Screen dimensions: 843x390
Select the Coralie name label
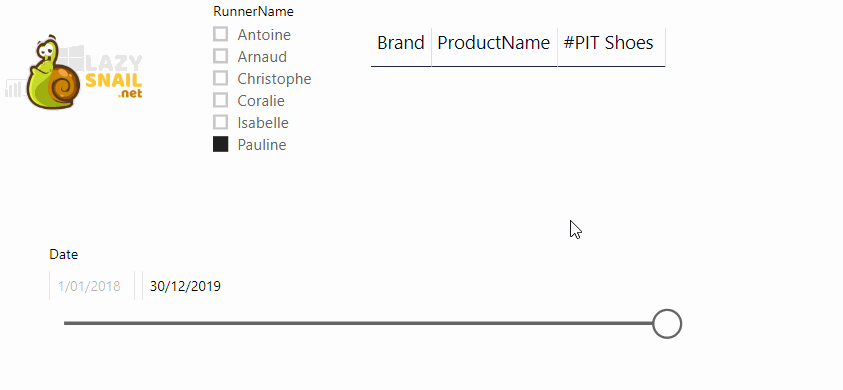[261, 101]
